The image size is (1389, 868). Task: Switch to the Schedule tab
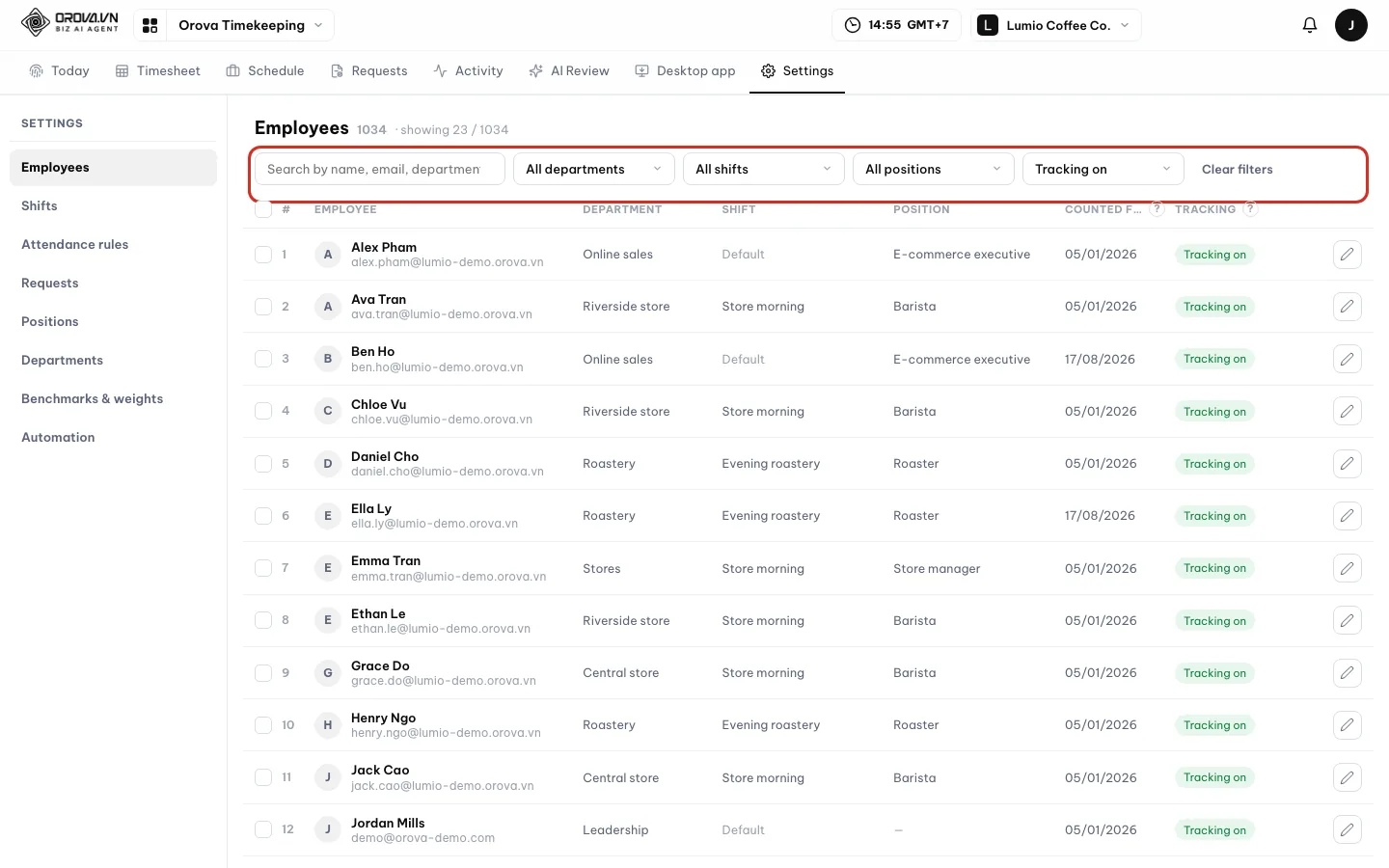click(265, 70)
